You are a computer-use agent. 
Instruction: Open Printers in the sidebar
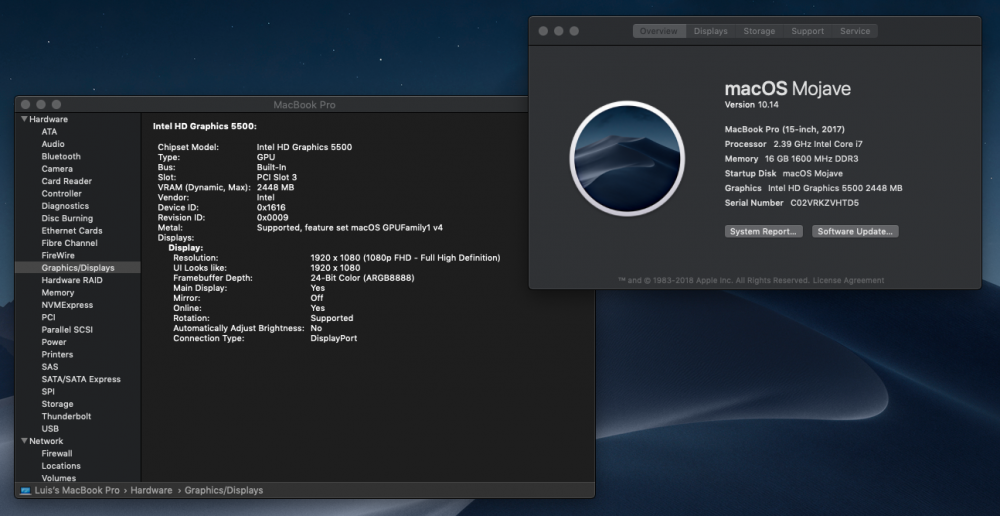click(x=57, y=355)
